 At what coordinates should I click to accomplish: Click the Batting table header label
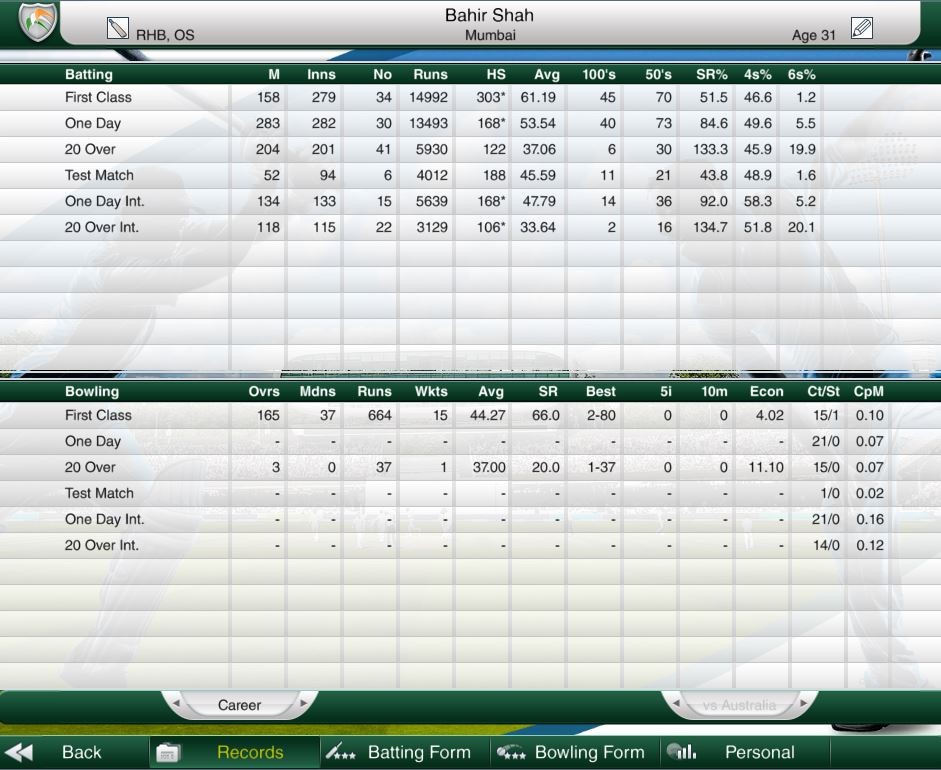(x=89, y=74)
